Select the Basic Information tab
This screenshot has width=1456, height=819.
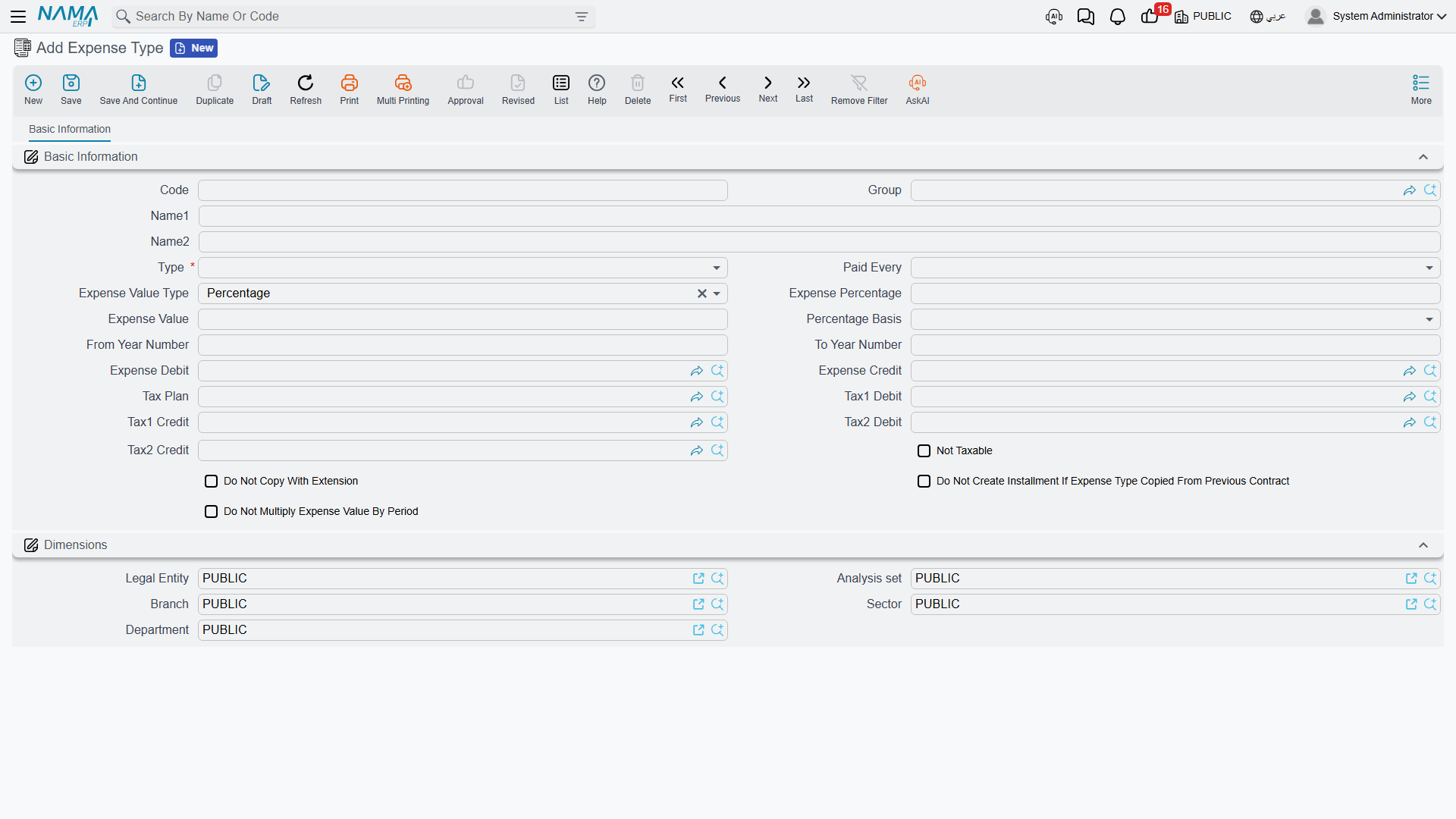(70, 130)
